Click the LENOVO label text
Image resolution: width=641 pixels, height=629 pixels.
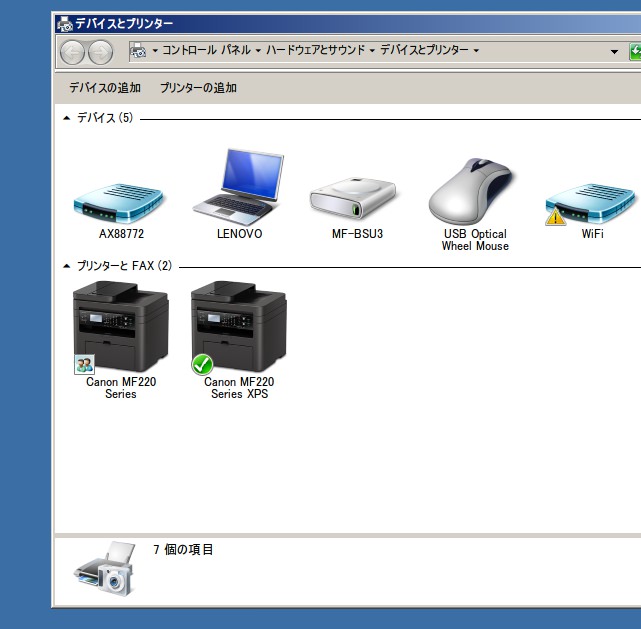240,234
